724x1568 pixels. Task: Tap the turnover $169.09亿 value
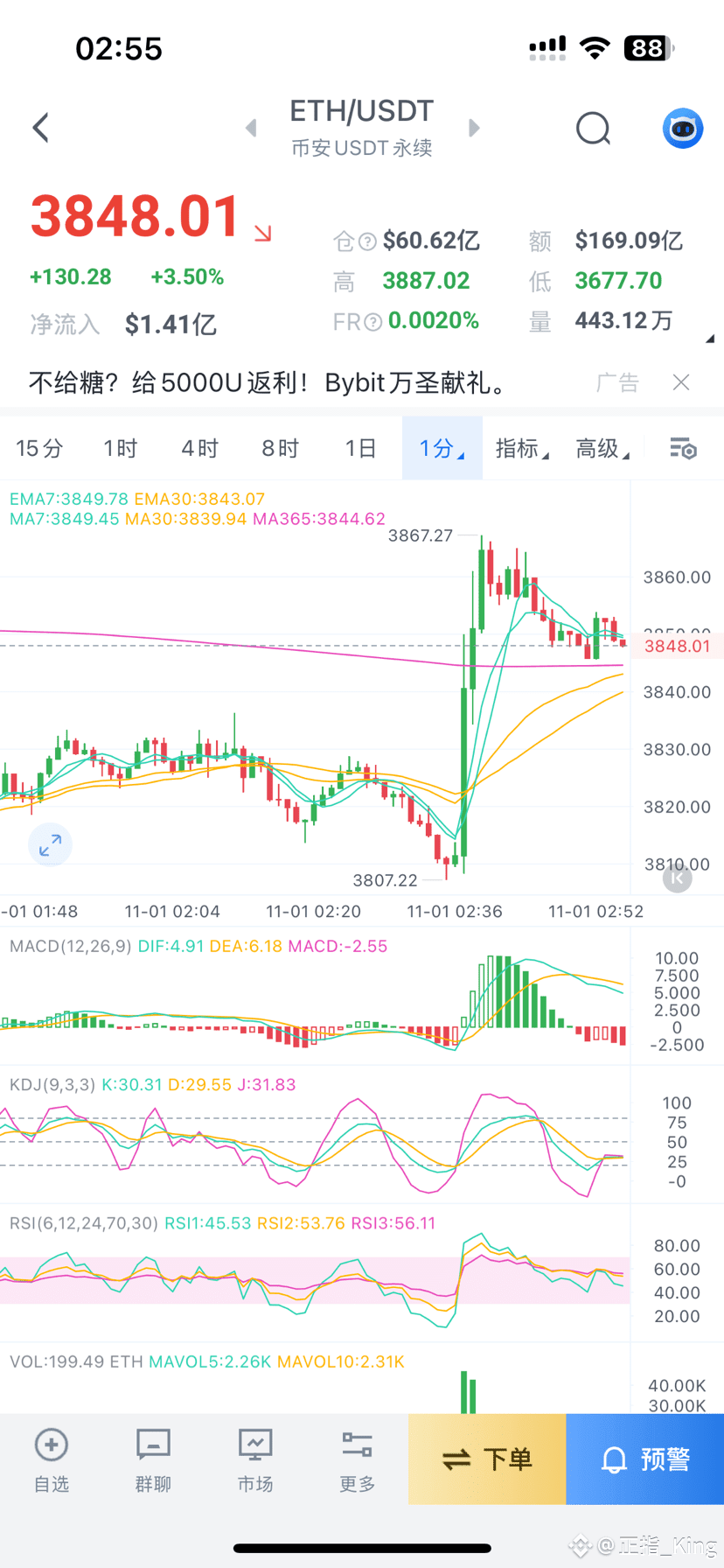(629, 241)
